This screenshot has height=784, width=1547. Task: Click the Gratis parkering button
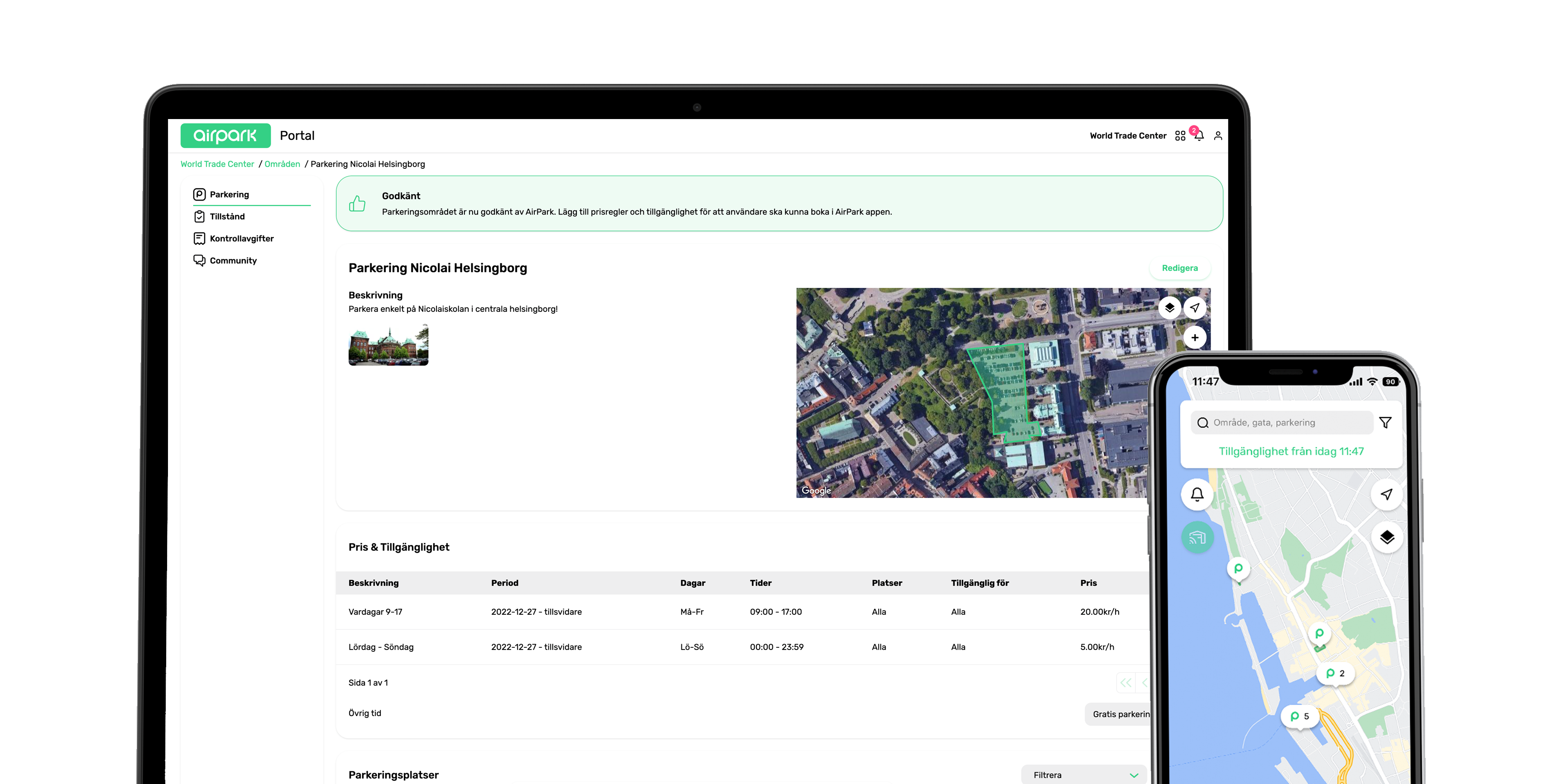1118,714
